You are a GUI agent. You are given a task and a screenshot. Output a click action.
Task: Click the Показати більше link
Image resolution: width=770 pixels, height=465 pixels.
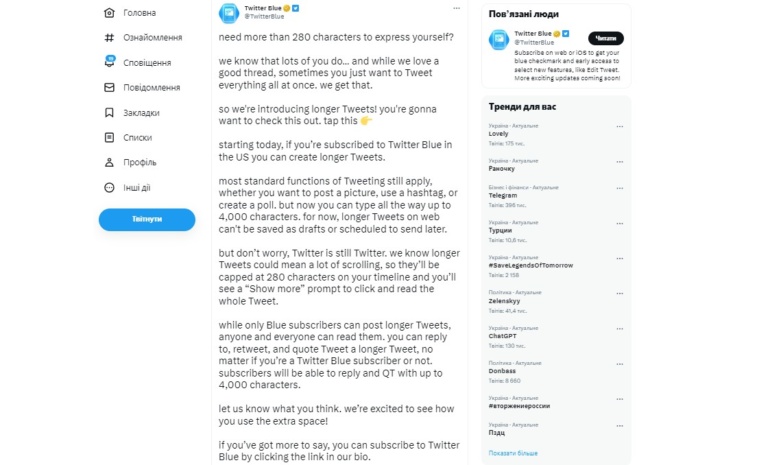pyautogui.click(x=512, y=453)
